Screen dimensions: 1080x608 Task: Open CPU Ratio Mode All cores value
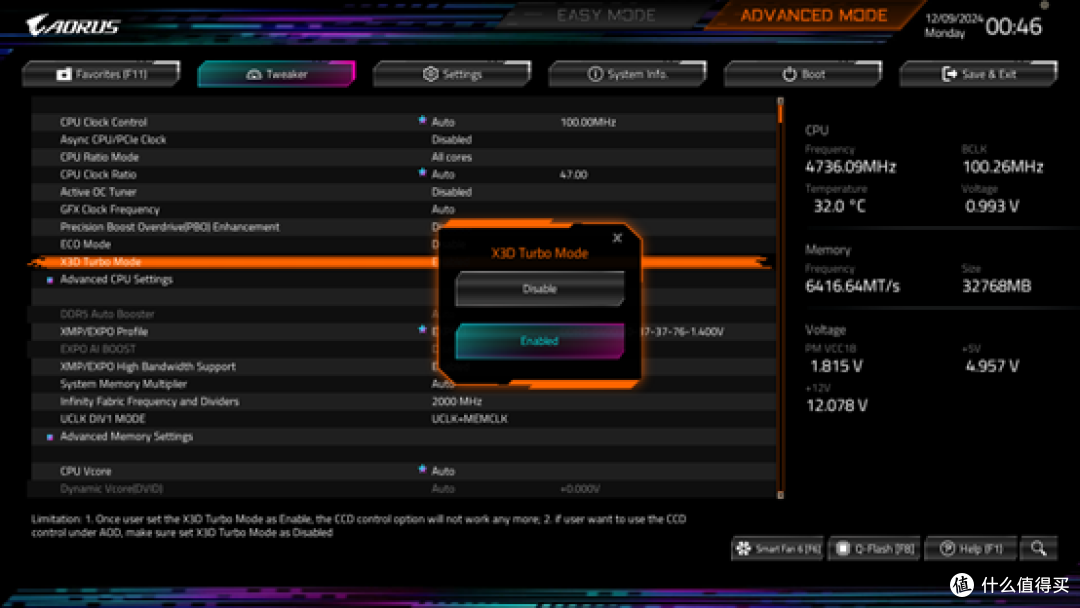(x=451, y=157)
